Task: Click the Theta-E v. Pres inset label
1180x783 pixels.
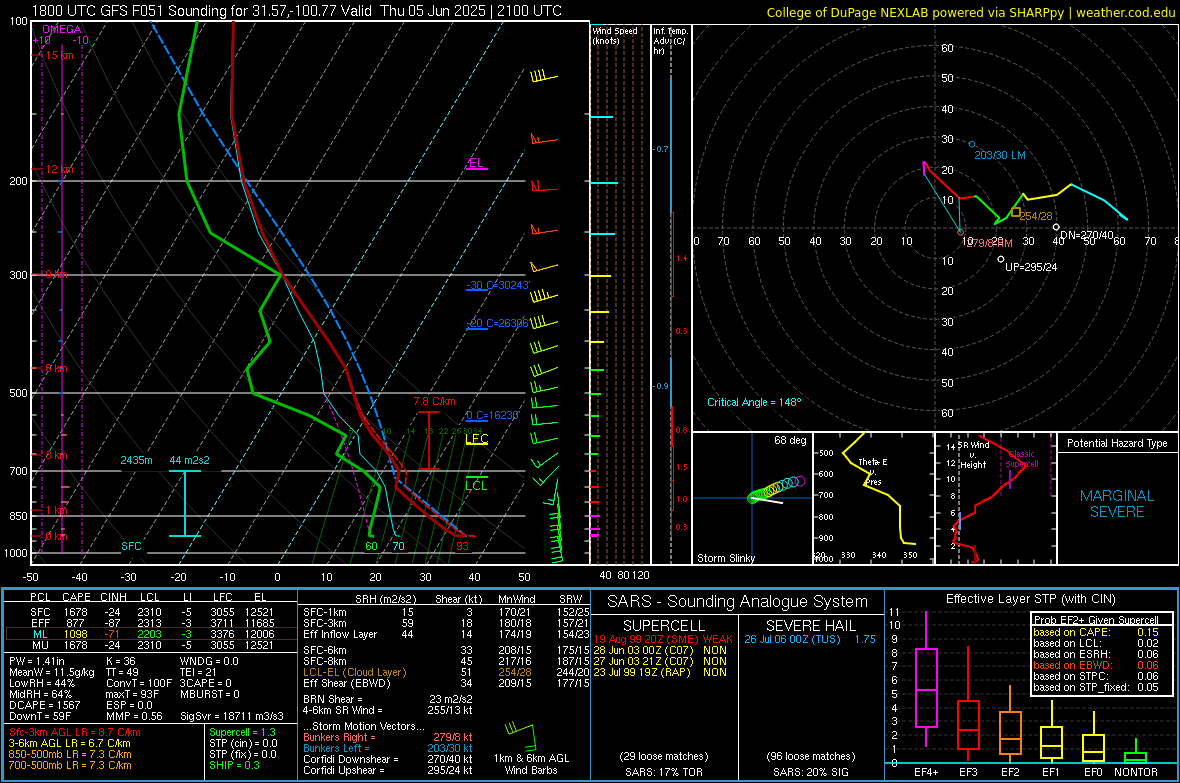Action: click(x=873, y=471)
